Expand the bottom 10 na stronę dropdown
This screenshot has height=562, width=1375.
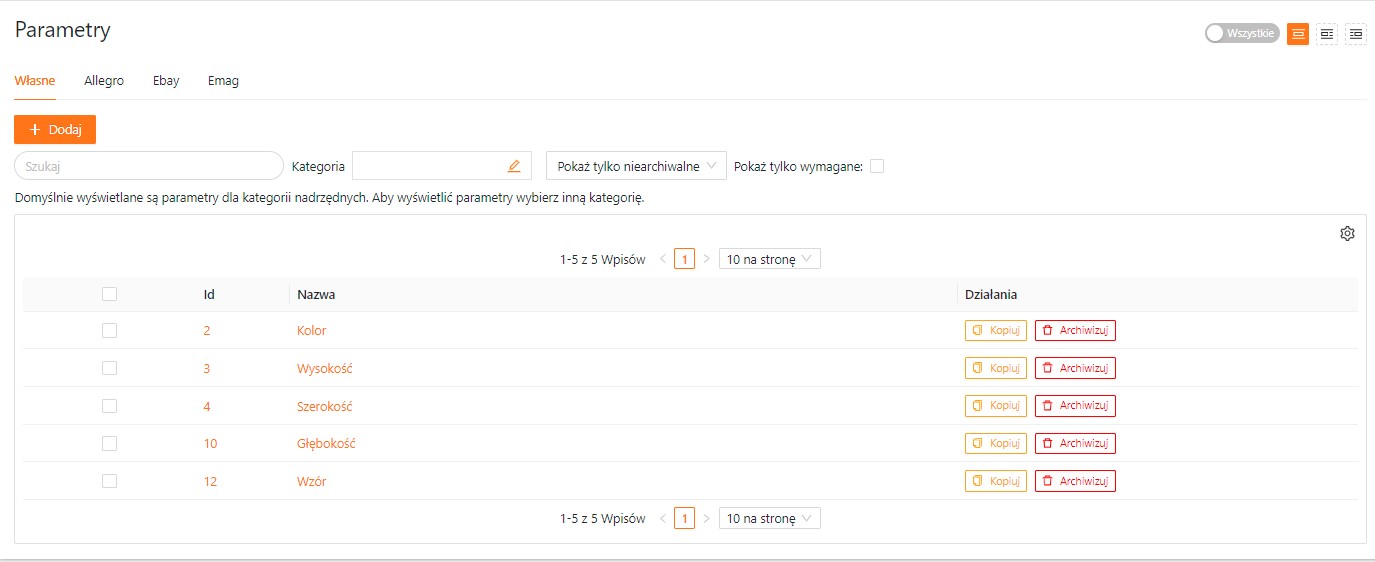click(769, 519)
